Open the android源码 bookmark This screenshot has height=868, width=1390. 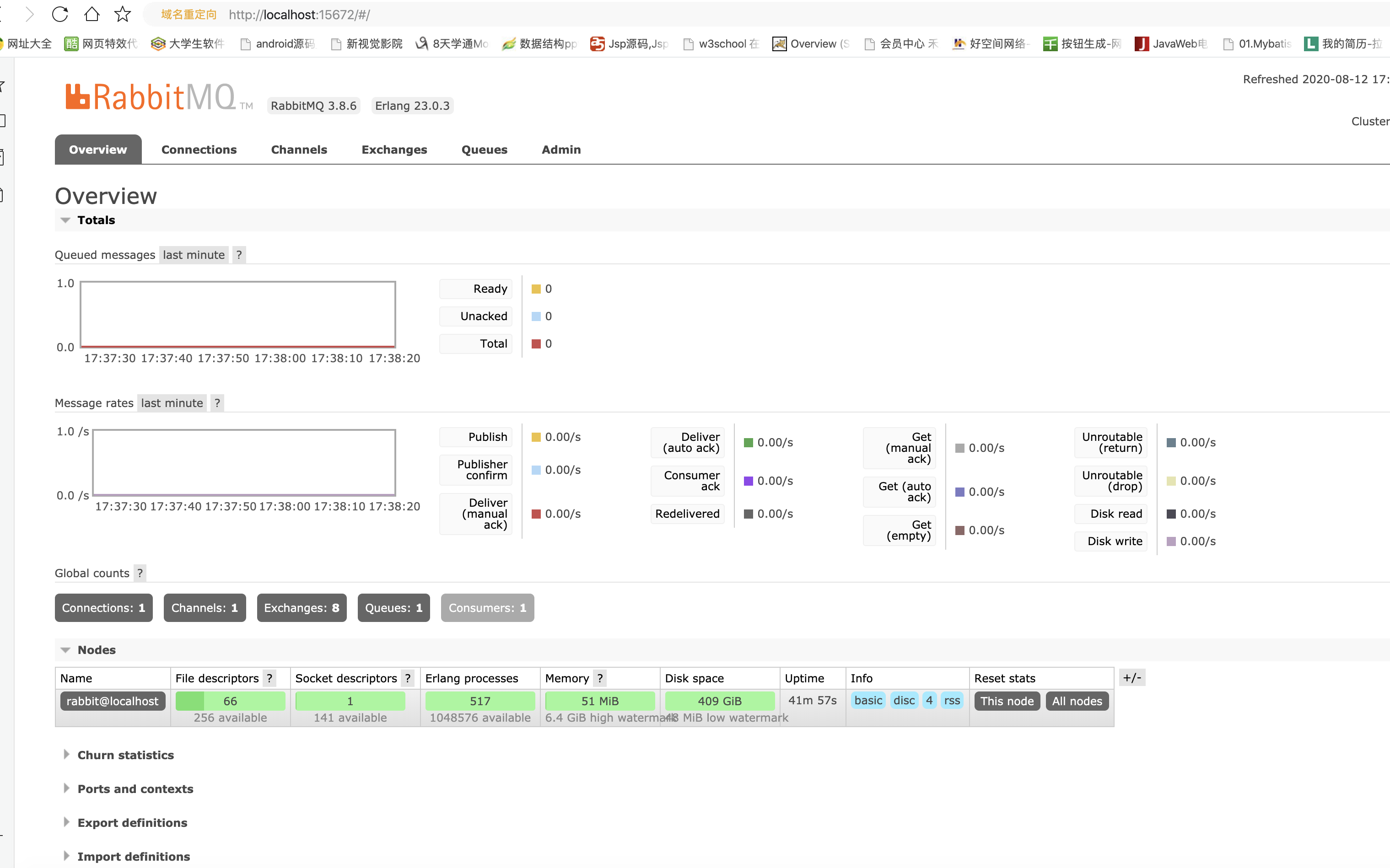pos(277,43)
